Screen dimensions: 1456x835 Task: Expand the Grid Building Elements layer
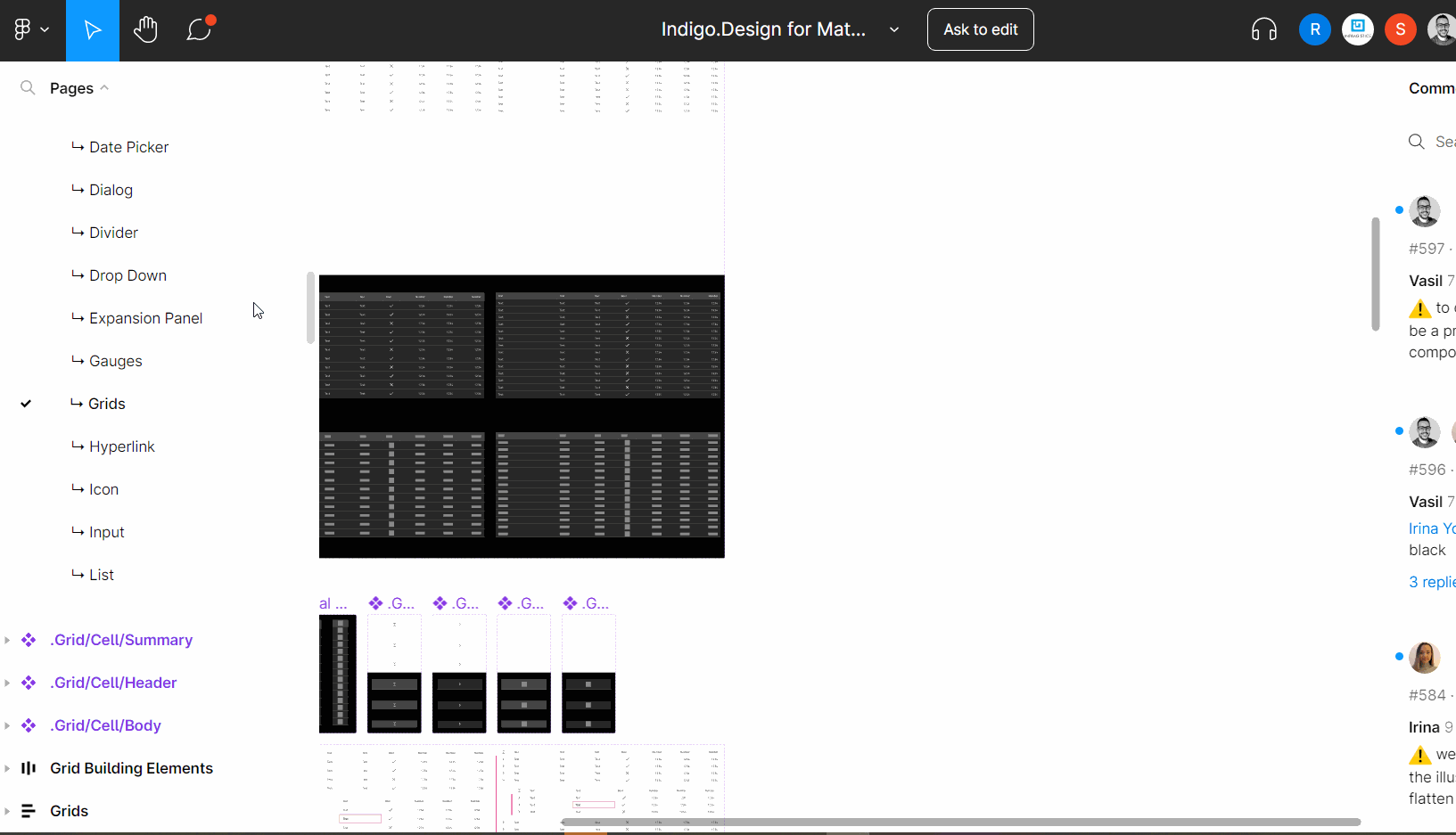coord(7,768)
